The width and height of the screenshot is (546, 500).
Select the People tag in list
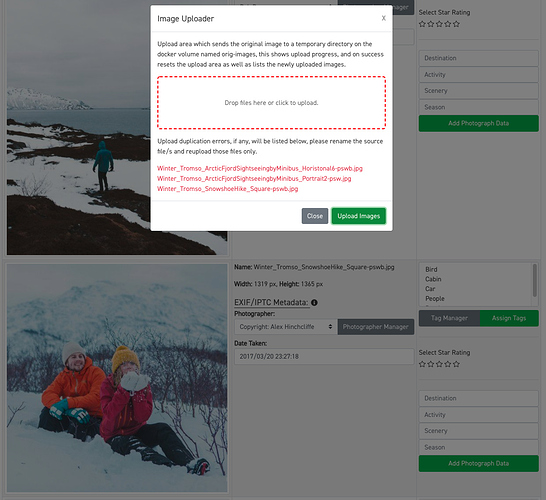pos(435,299)
